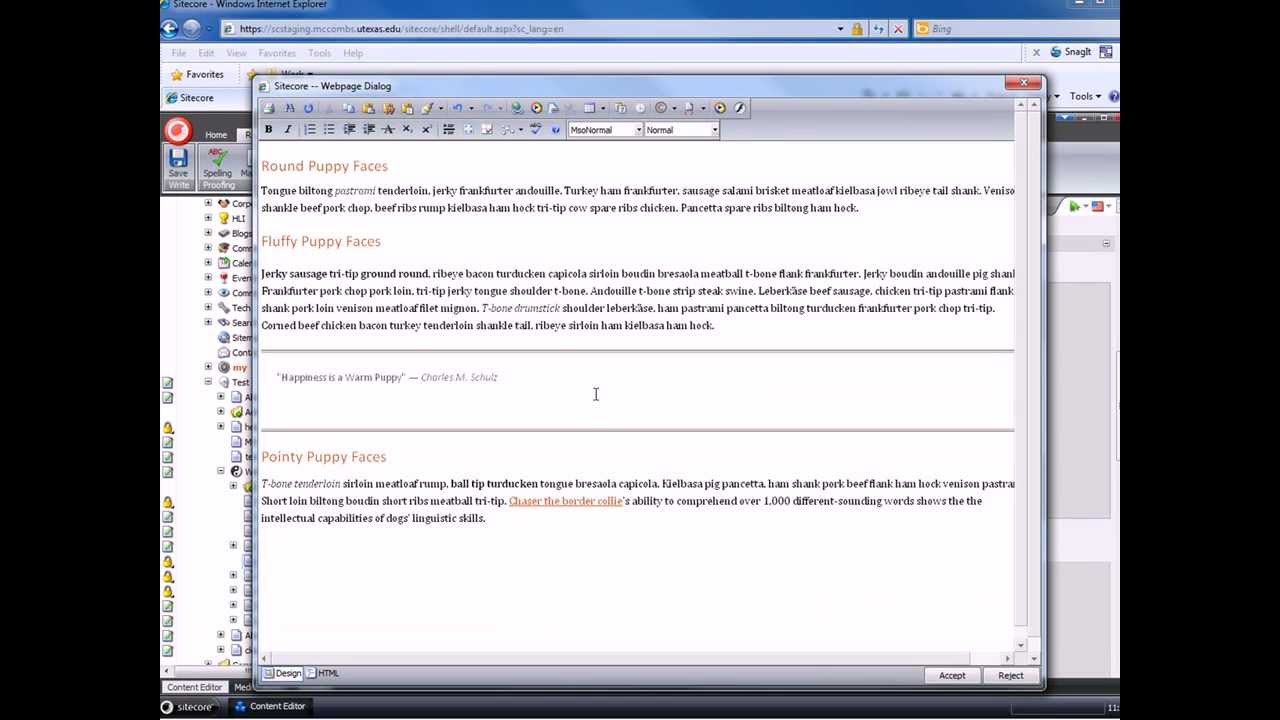
Task: Open the Home ribbon tab
Action: (216, 135)
